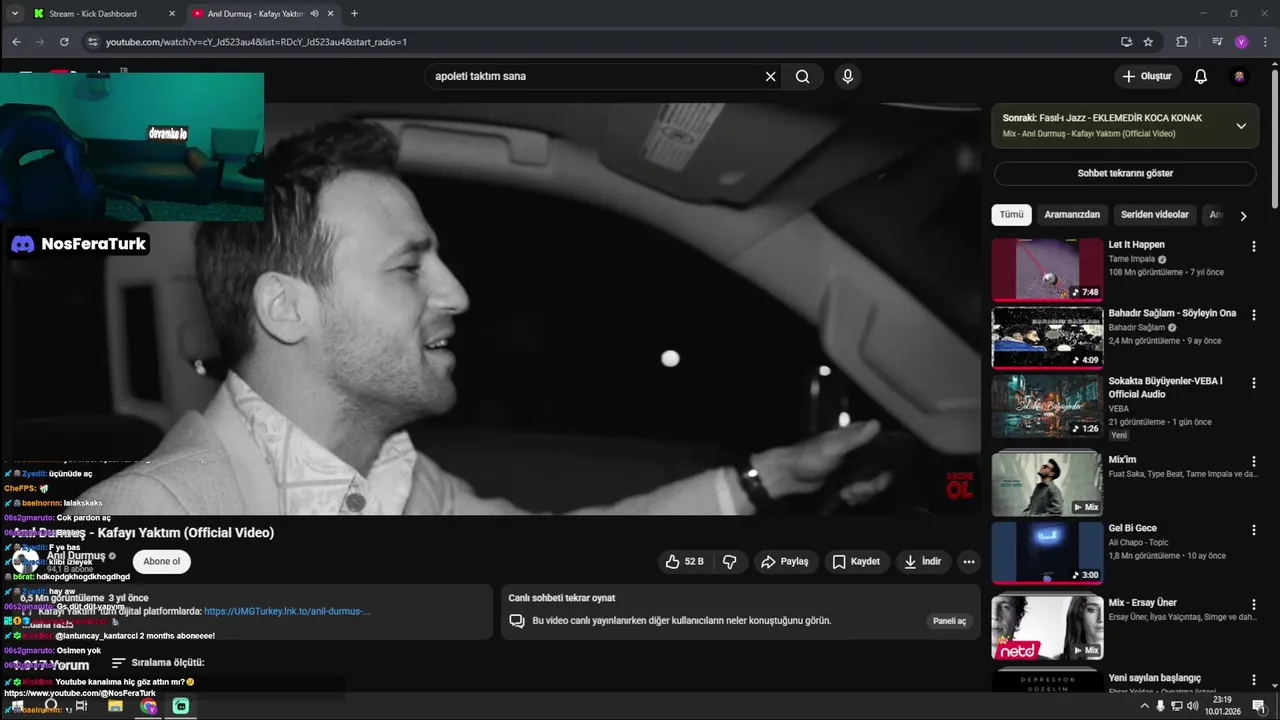Mute the Anıl Durmuş tab audio icon
The width and height of the screenshot is (1280, 720).
[315, 14]
